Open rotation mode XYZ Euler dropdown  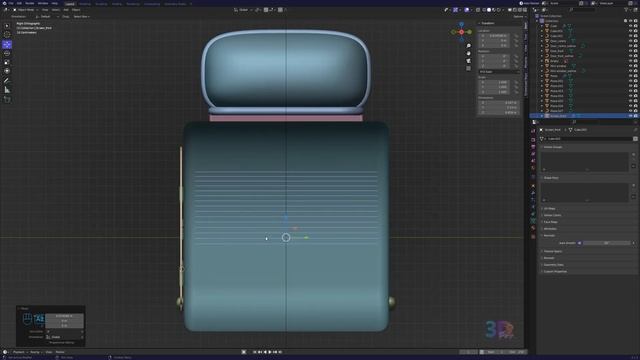tap(499, 72)
